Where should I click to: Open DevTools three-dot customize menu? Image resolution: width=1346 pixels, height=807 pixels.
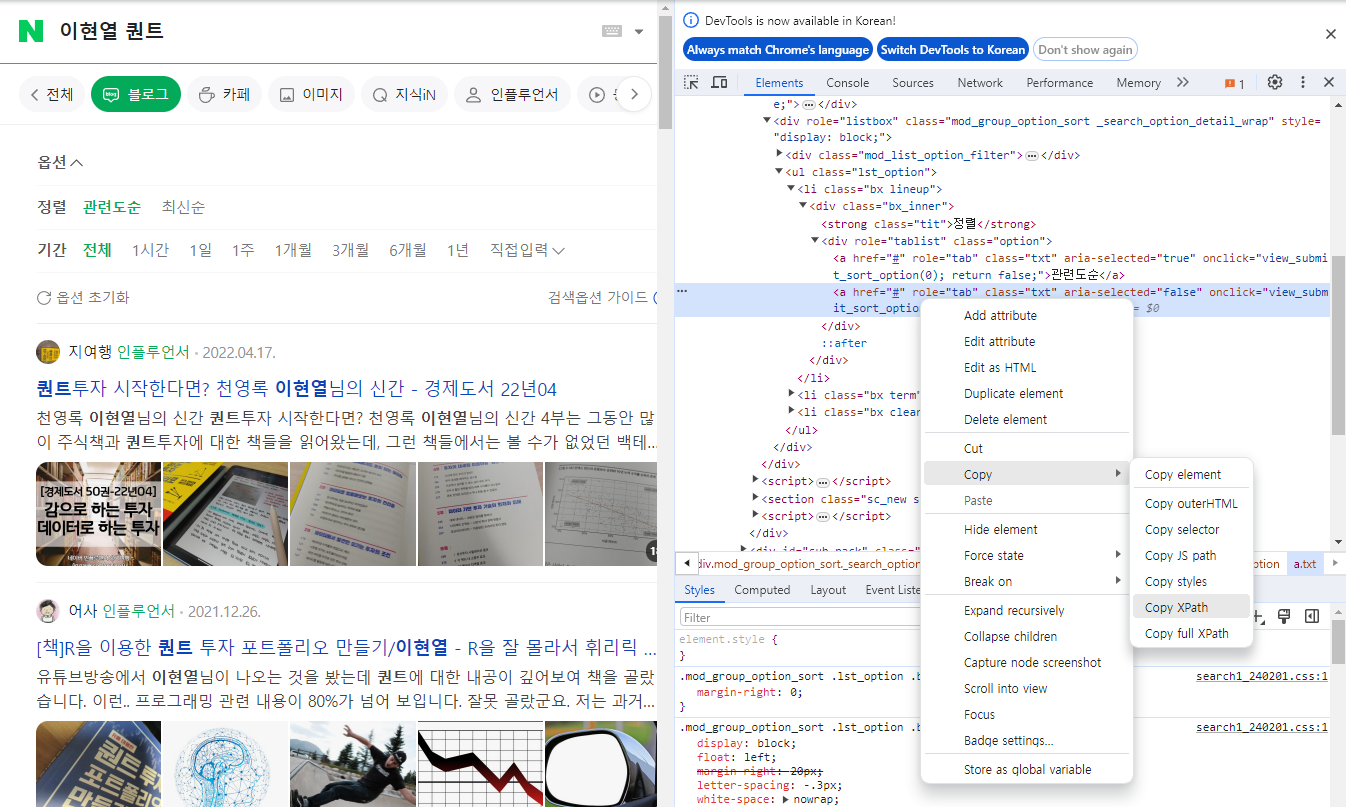pyautogui.click(x=1303, y=82)
